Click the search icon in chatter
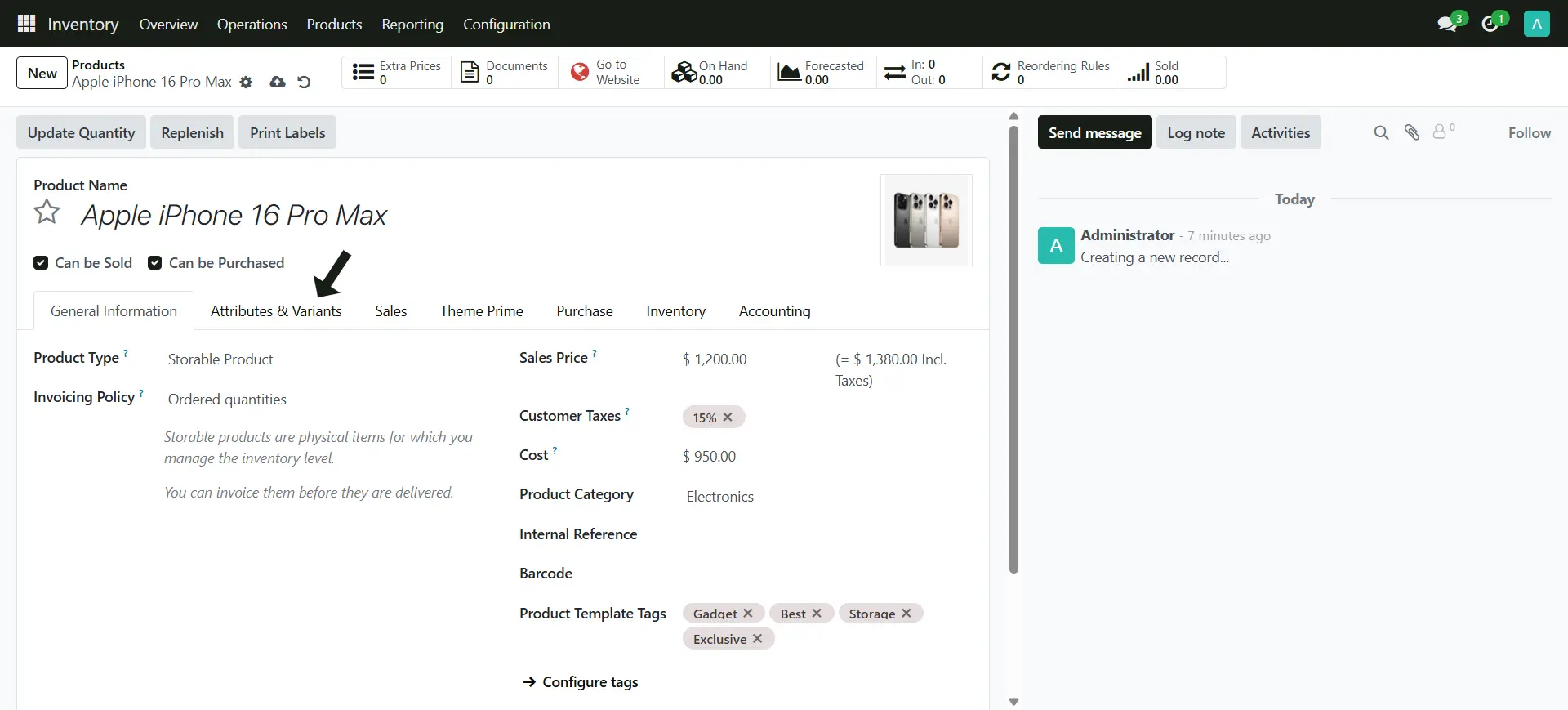 click(1381, 132)
